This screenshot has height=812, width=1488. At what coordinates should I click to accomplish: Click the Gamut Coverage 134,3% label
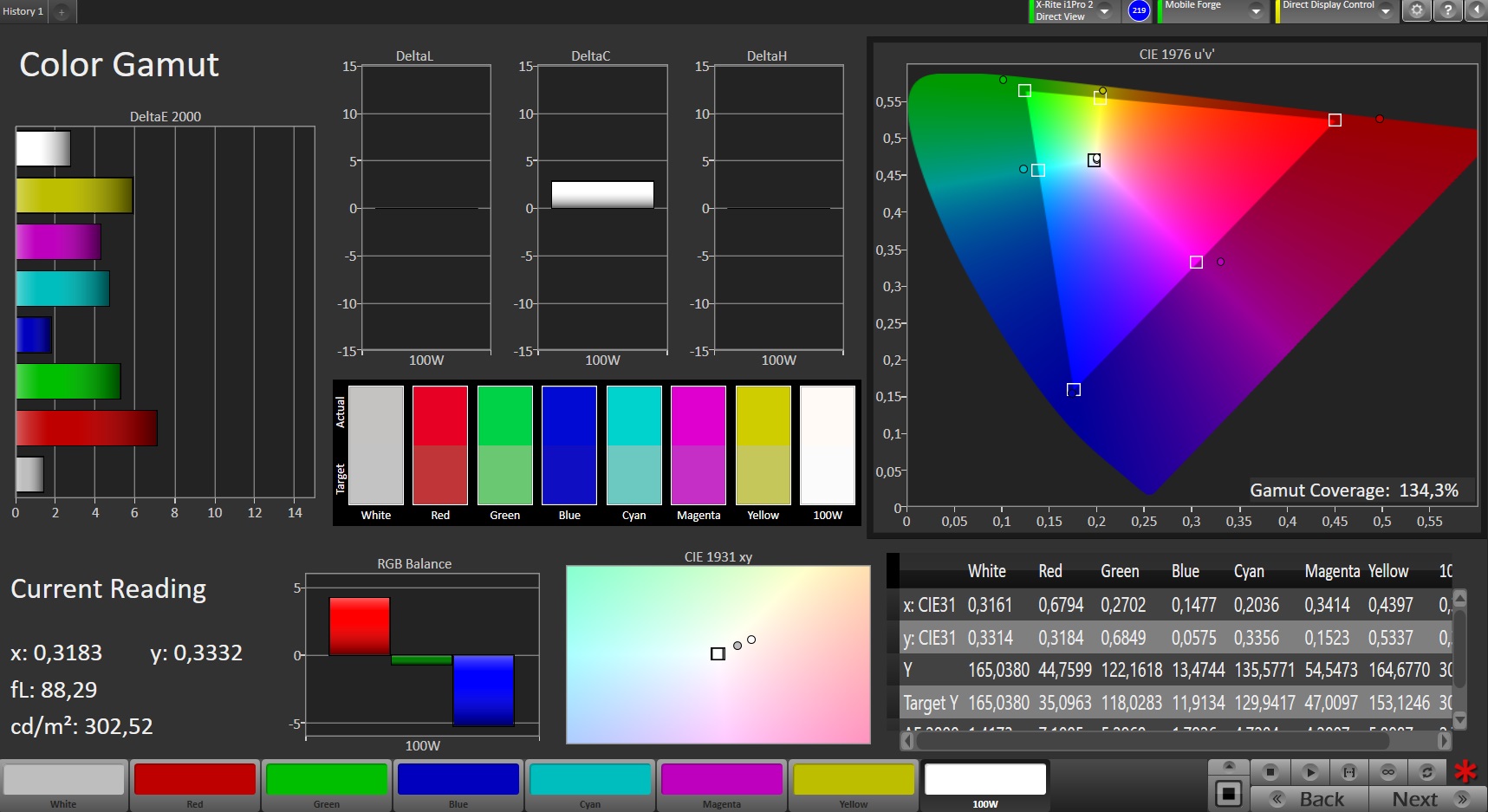coord(1354,490)
